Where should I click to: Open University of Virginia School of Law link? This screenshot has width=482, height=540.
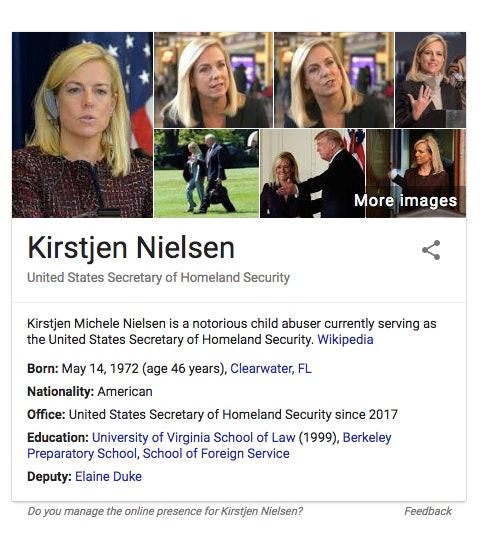(x=193, y=437)
